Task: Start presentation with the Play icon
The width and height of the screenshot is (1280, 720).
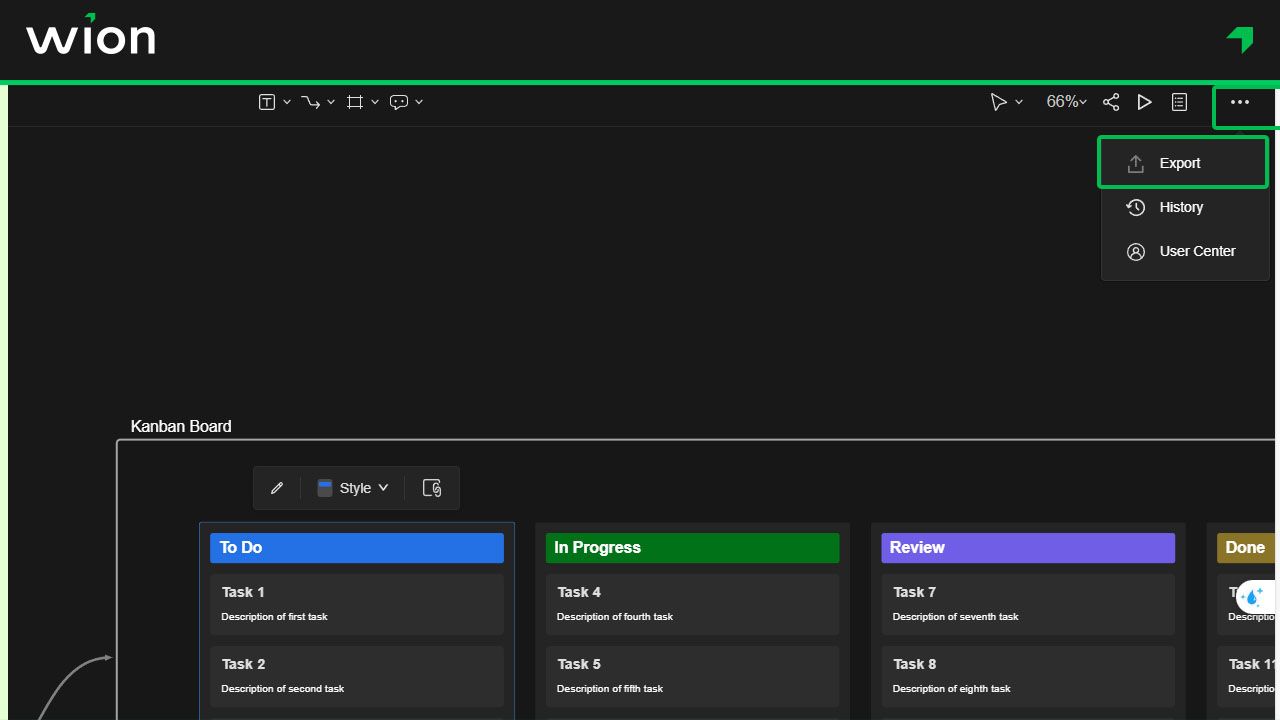Action: pyautogui.click(x=1145, y=102)
